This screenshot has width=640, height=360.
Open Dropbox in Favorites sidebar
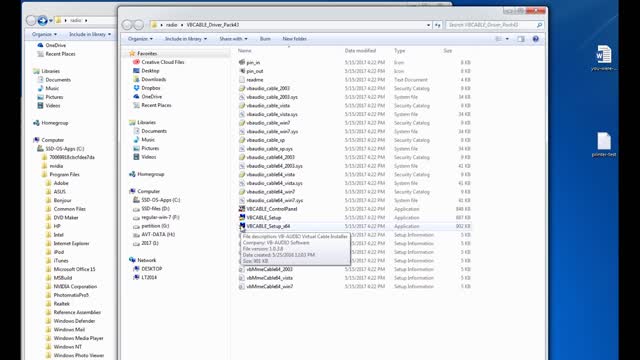pyautogui.click(x=147, y=88)
